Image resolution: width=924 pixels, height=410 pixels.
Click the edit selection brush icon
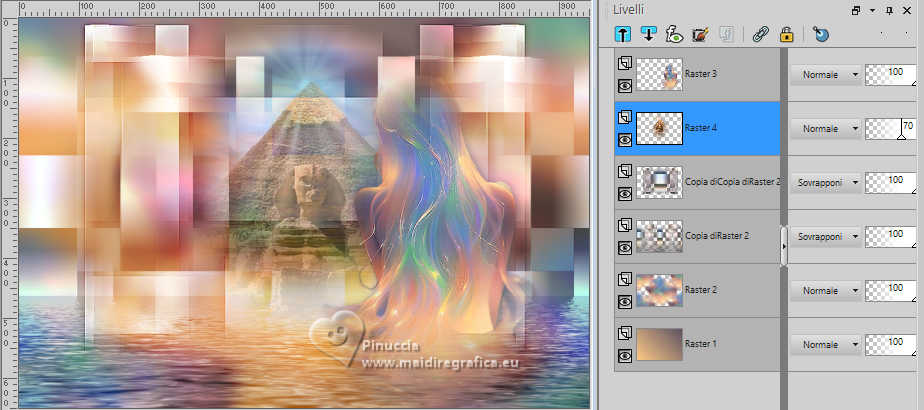tap(700, 34)
